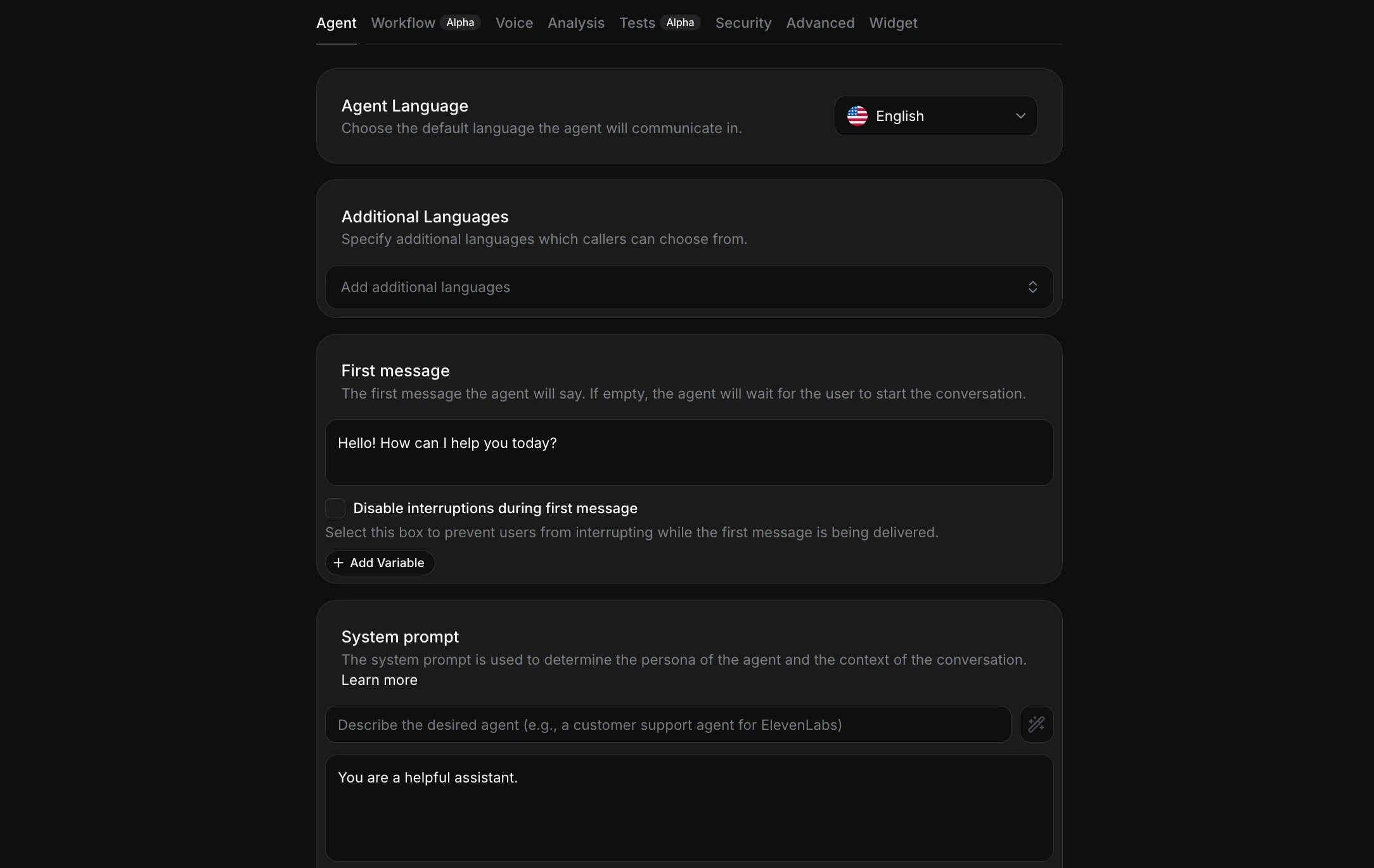
Task: Open the English language dropdown
Action: (x=935, y=116)
